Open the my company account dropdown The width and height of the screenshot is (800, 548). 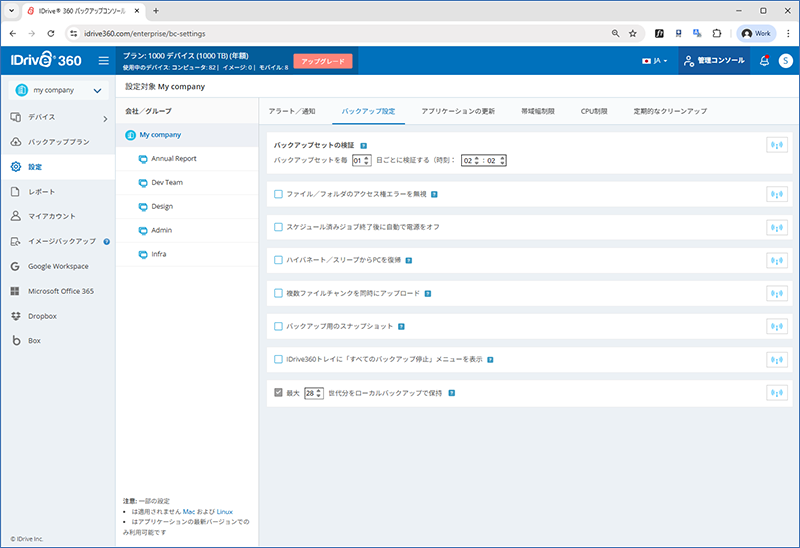[57, 91]
